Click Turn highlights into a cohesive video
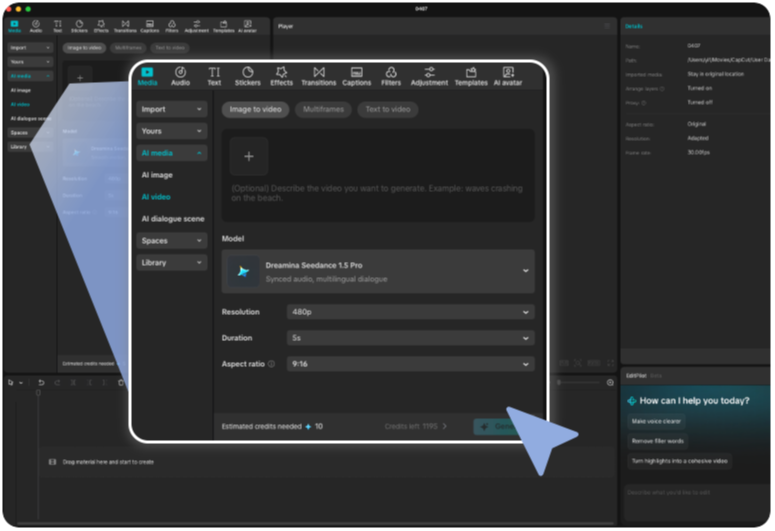This screenshot has width=775, height=531. [x=680, y=461]
